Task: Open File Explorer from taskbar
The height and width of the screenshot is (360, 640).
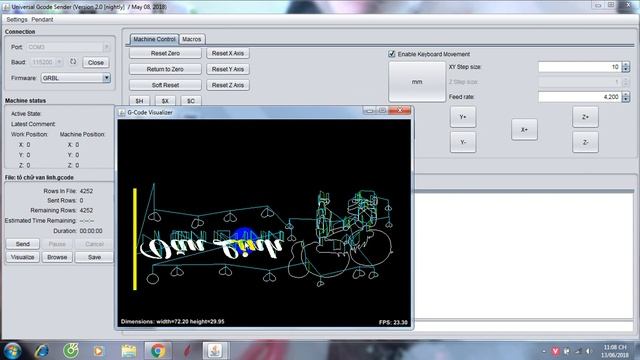Action: point(129,351)
